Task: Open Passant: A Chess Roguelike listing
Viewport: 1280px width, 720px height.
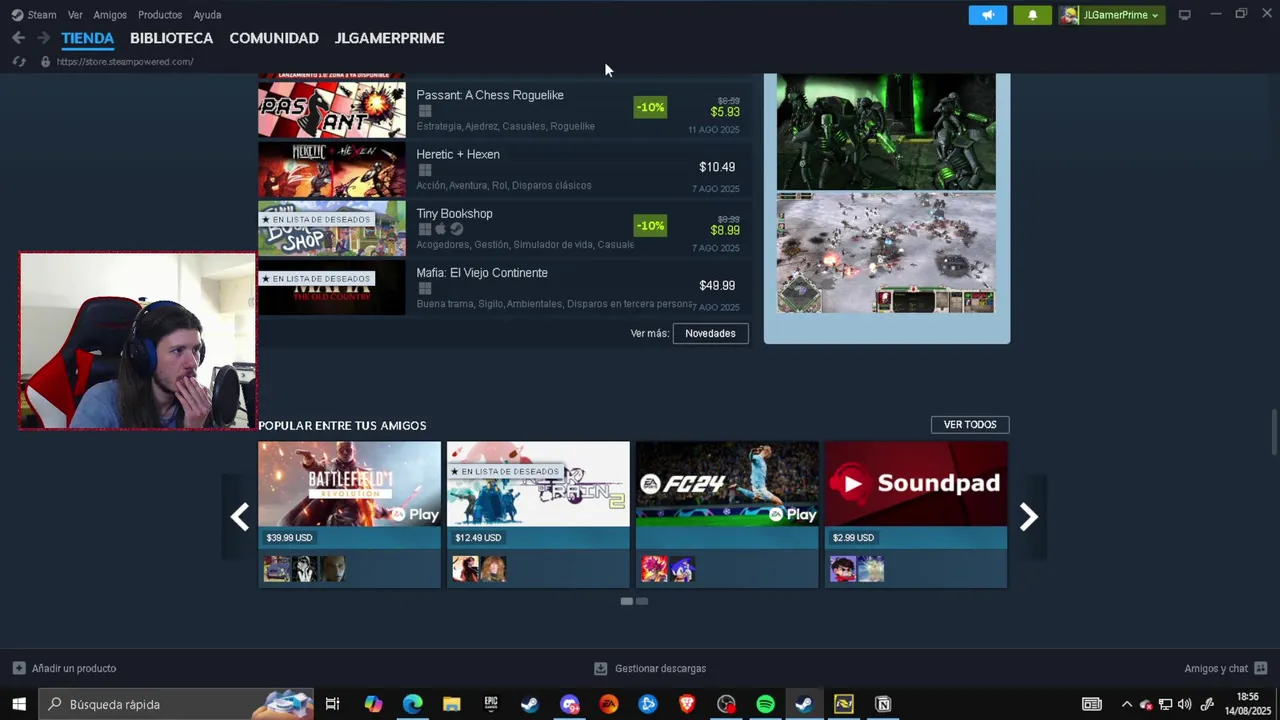Action: (504, 110)
